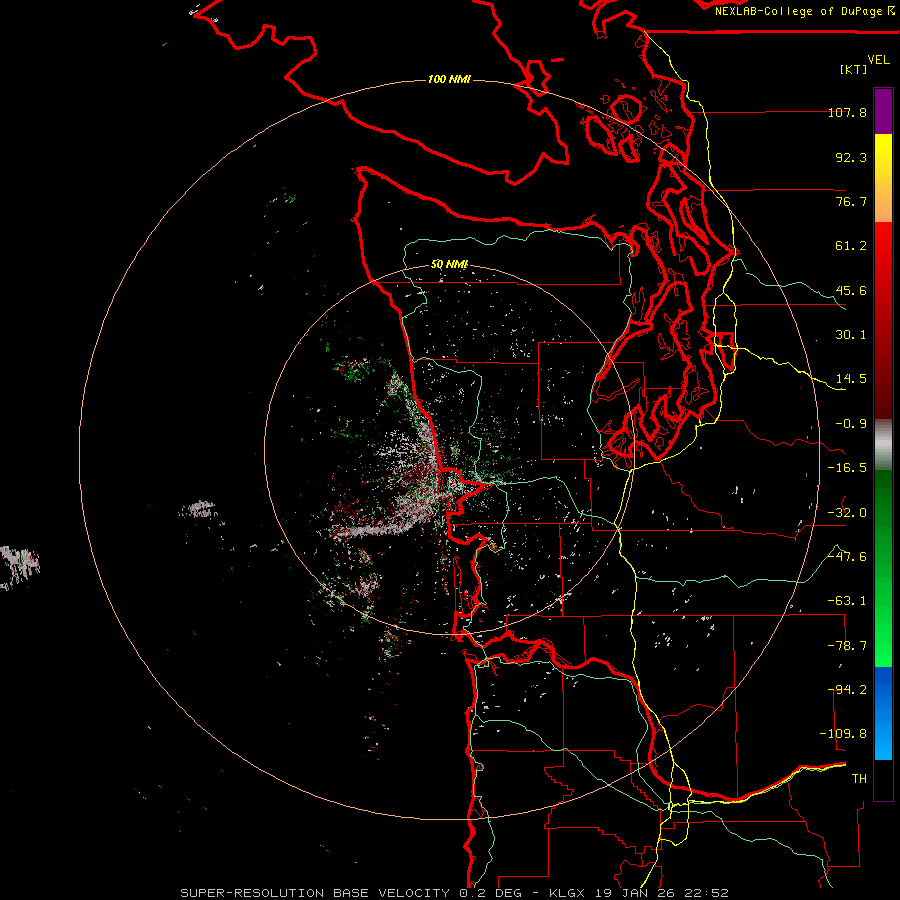Click the [KT] units label
Screen dimensions: 900x900
click(x=854, y=69)
